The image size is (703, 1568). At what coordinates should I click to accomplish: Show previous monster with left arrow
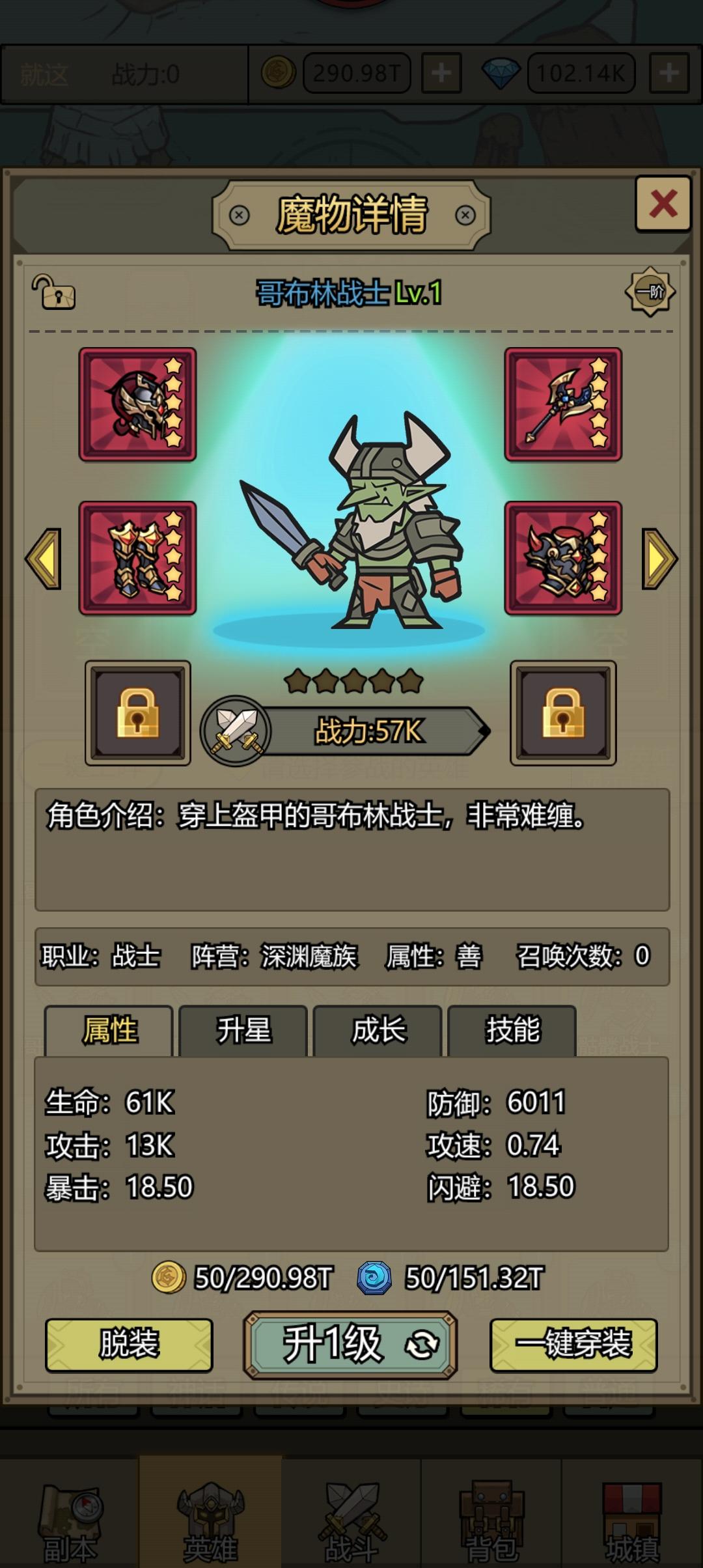[44, 559]
